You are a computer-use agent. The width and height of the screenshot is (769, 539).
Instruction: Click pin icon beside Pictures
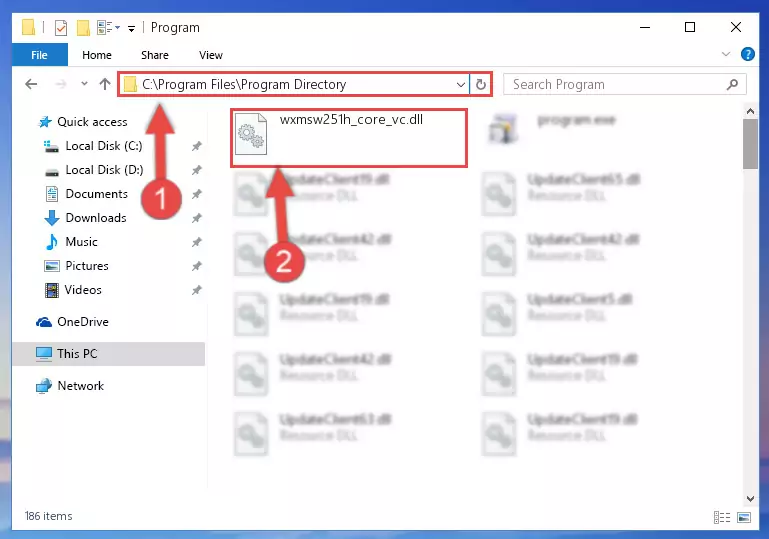197,266
